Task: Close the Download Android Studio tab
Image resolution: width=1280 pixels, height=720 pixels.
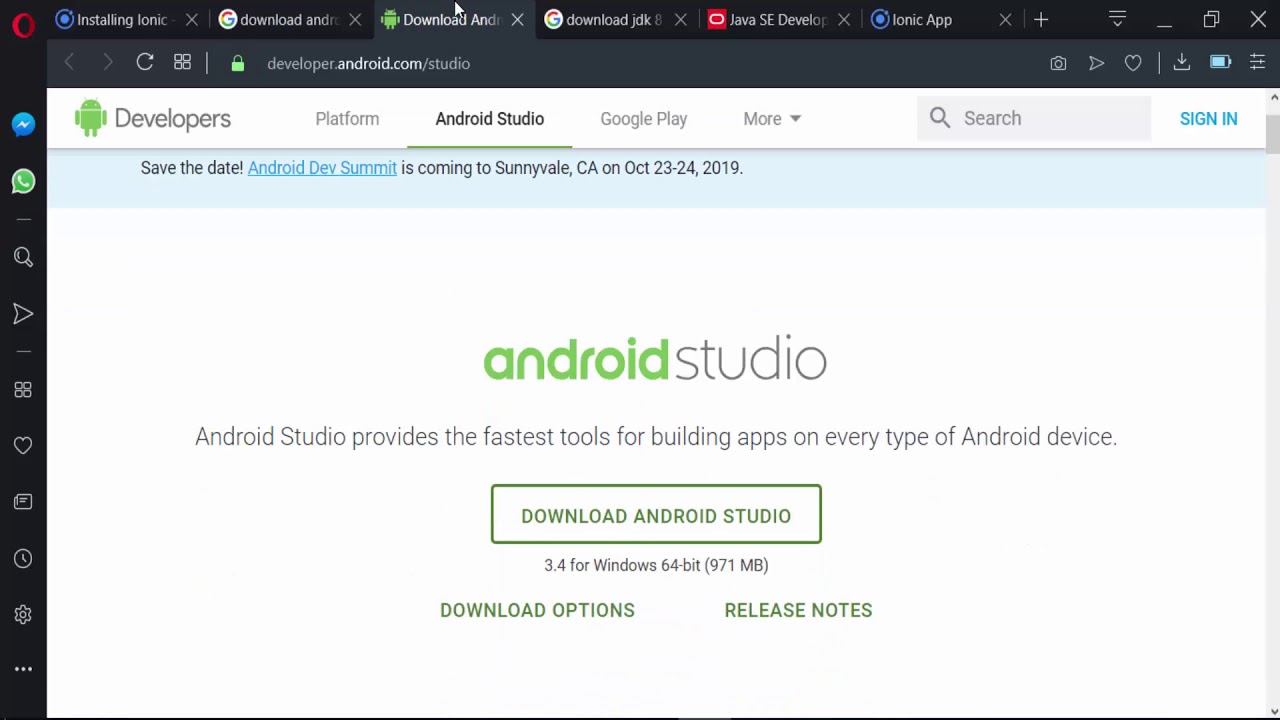Action: [517, 19]
